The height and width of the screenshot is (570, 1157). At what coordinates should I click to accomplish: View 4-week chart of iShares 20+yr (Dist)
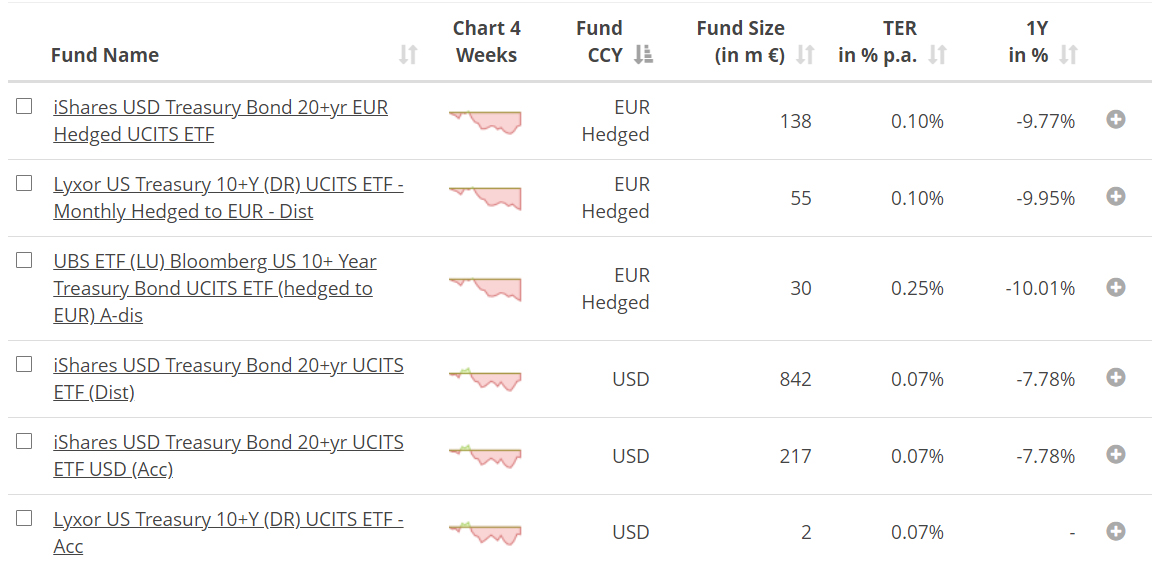(485, 379)
